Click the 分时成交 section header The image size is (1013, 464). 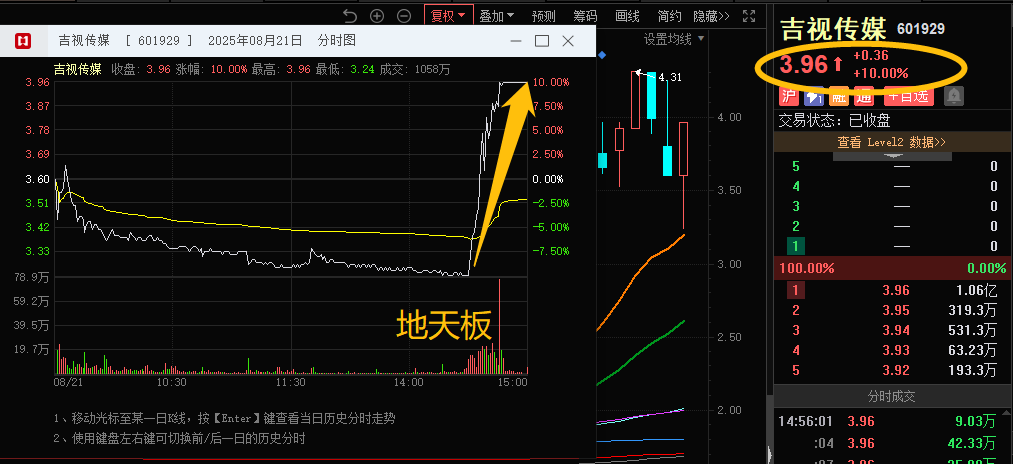tap(892, 396)
